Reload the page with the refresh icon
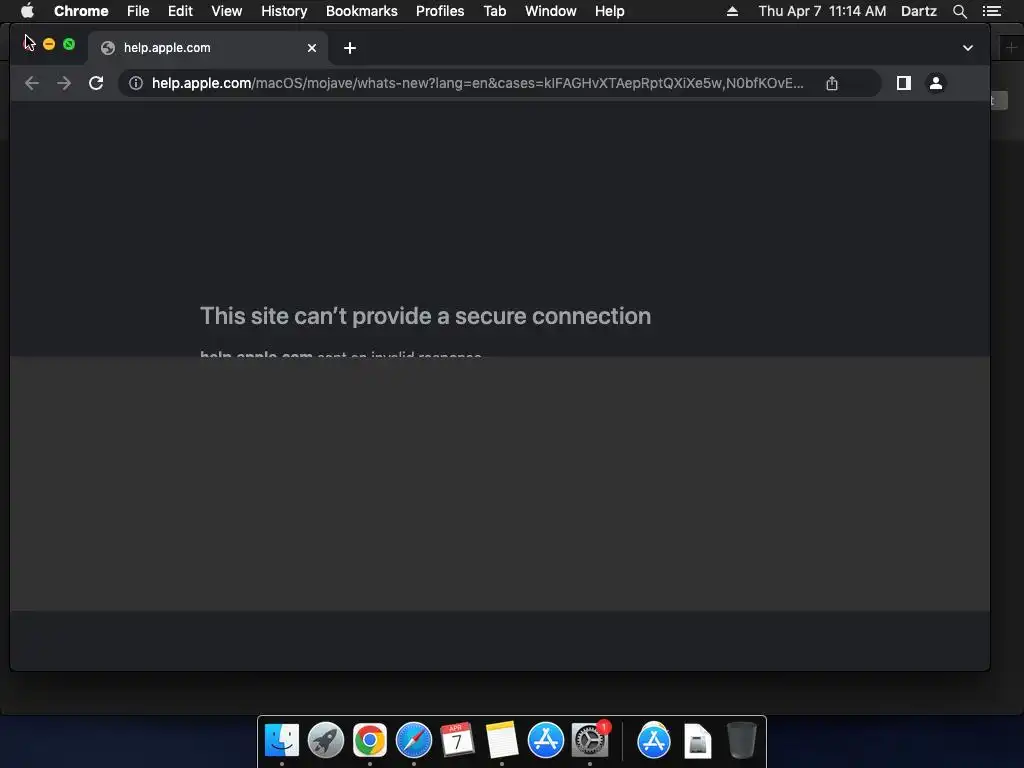The image size is (1024, 768). (96, 83)
